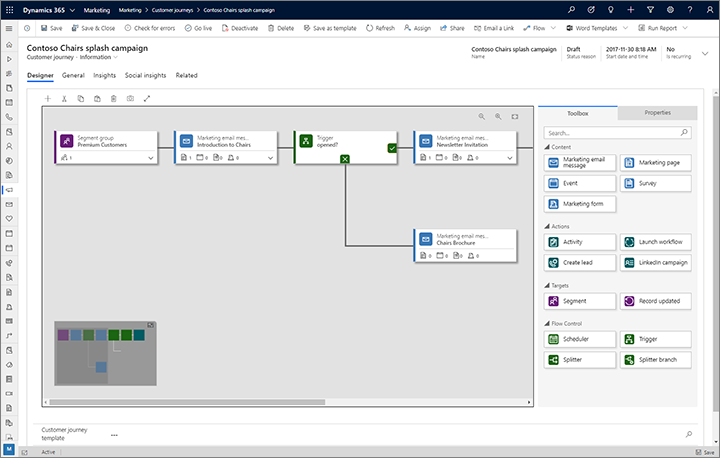Image resolution: width=720 pixels, height=458 pixels.
Task: Open the settings gear icon
Action: [x=670, y=10]
